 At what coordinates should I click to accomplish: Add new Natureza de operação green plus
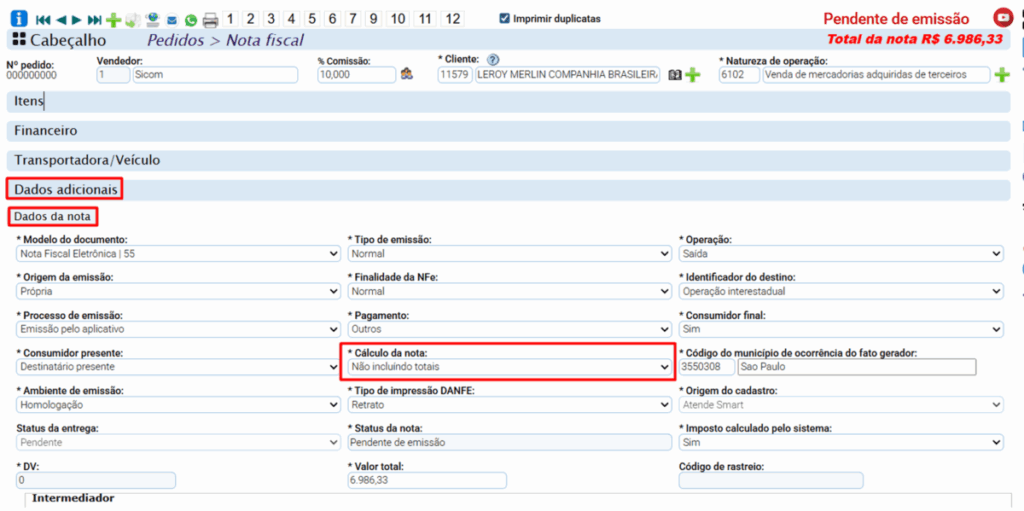click(x=1002, y=75)
